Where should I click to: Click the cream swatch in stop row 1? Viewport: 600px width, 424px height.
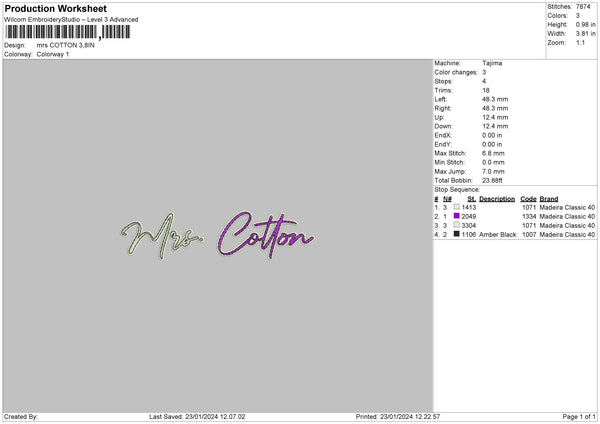pyautogui.click(x=457, y=207)
